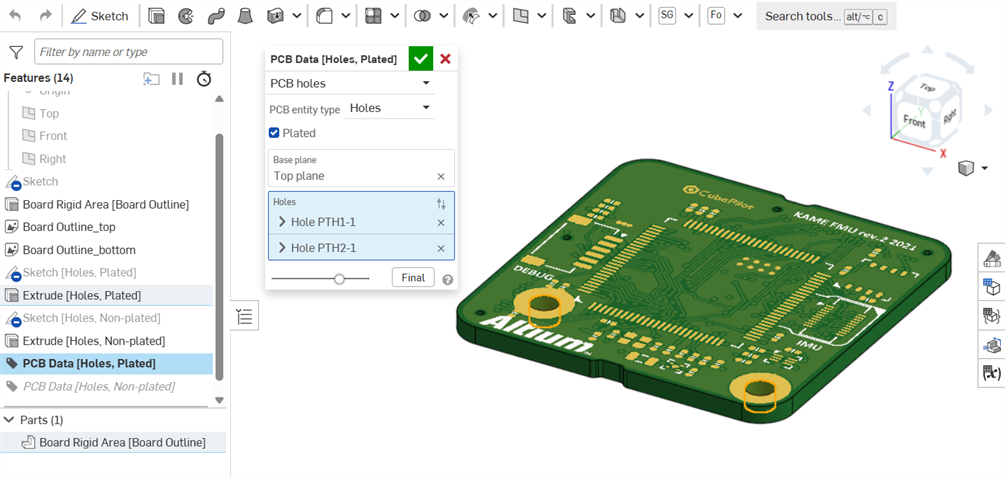Select the Plane tool
The width and height of the screenshot is (1005, 478).
520,16
